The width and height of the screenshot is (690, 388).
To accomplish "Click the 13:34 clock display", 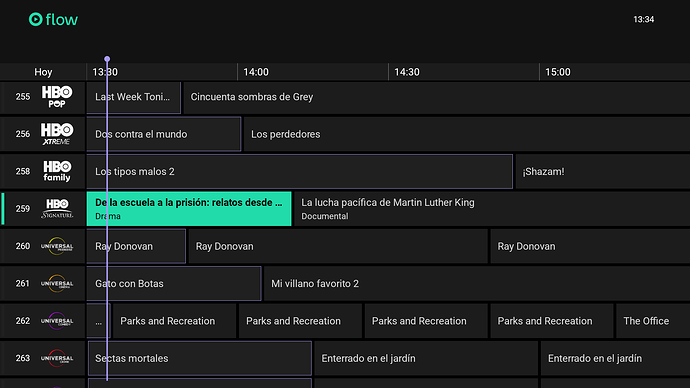I will click(644, 19).
